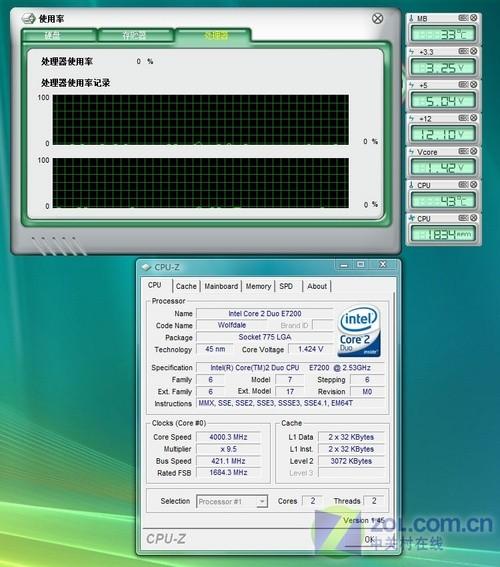The image size is (500, 567).
Task: Close the +12 voltage widget
Action: click(x=473, y=118)
